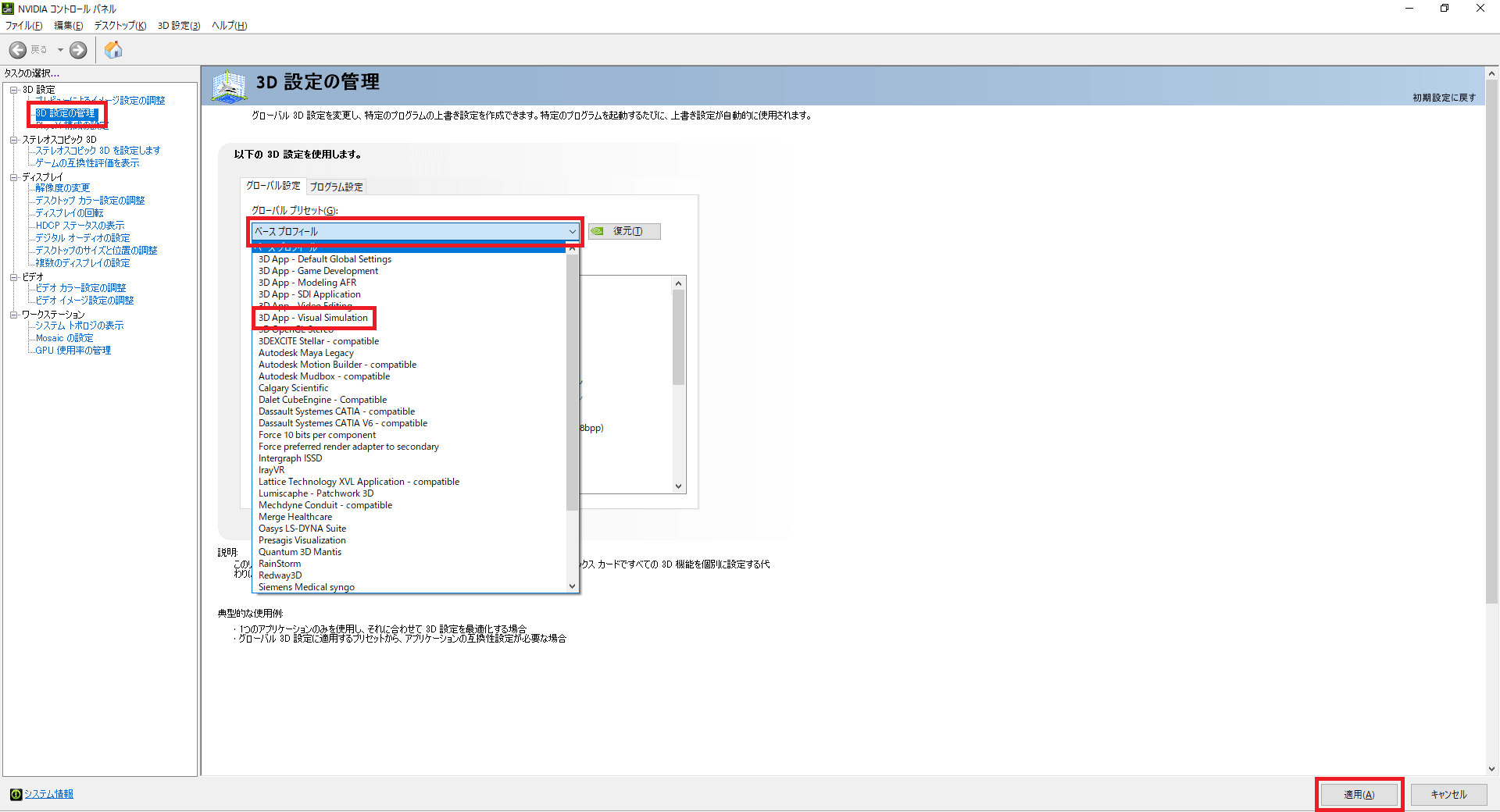Choose Autodesk Motion Builder - compatible preset
Screen dimensions: 1500x812
point(337,365)
